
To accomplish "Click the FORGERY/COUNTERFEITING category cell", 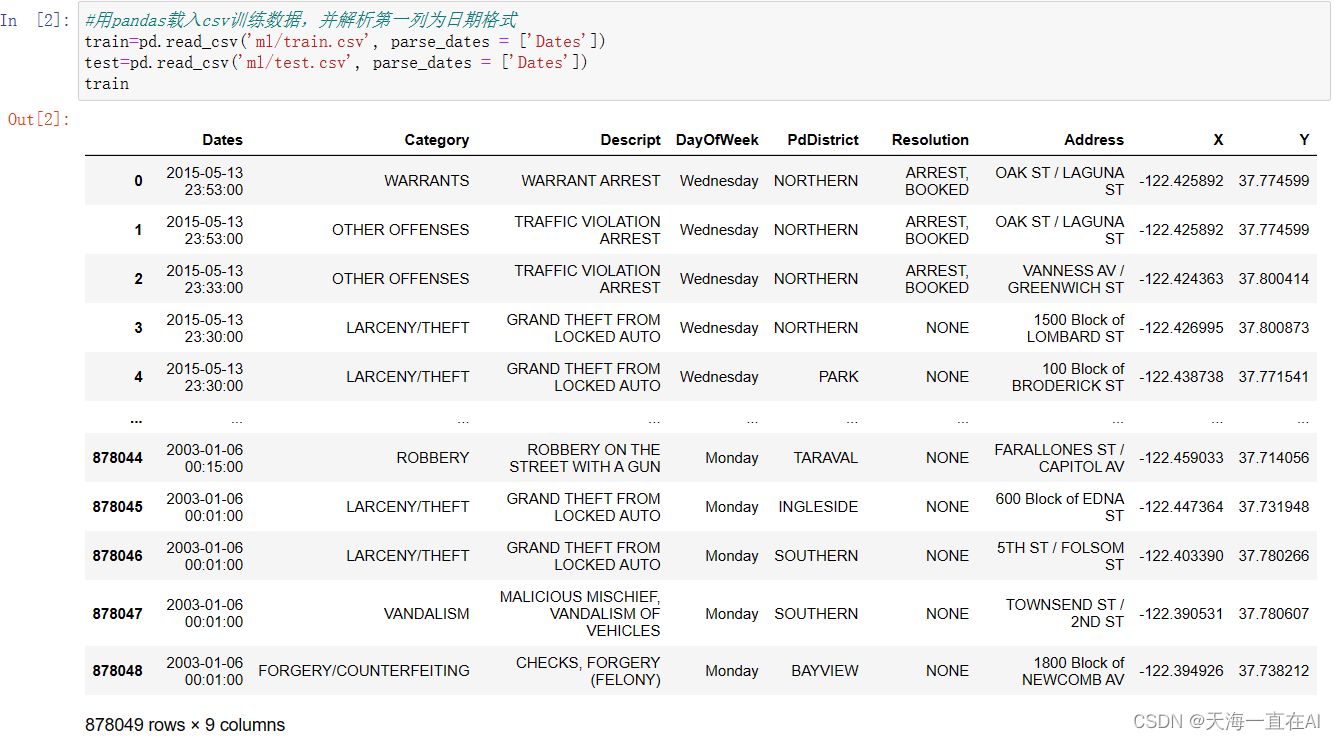I will tap(364, 671).
